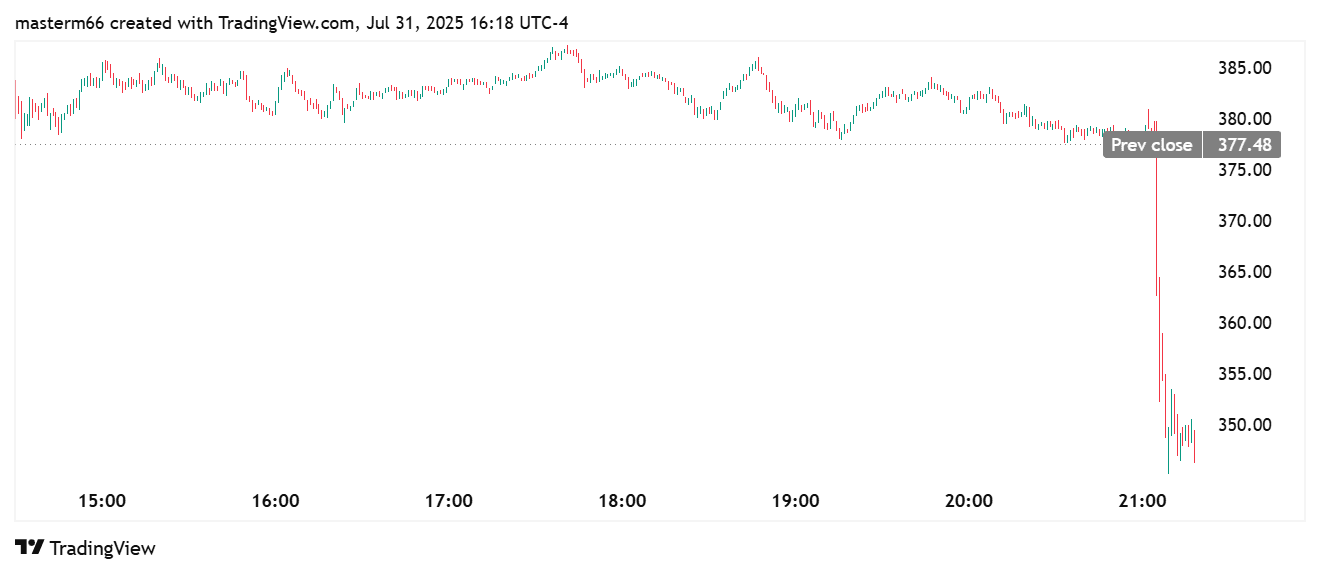Click the TradingView wordmark text at bottom

click(x=102, y=548)
